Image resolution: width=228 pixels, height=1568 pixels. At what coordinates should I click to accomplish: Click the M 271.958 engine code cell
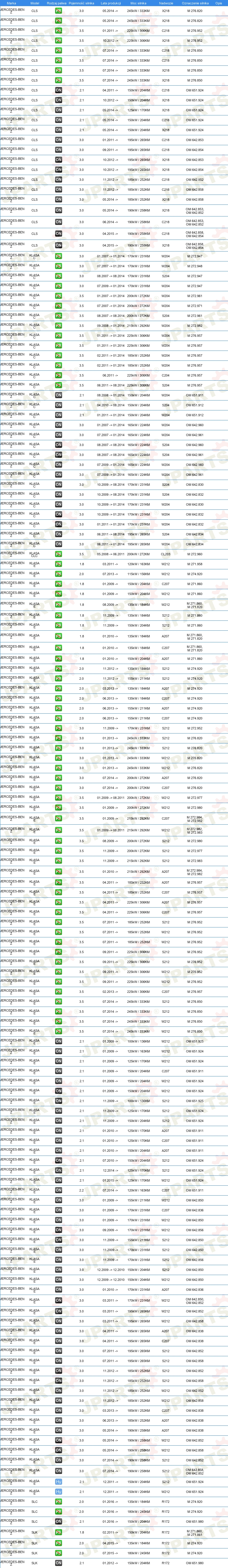point(195,564)
